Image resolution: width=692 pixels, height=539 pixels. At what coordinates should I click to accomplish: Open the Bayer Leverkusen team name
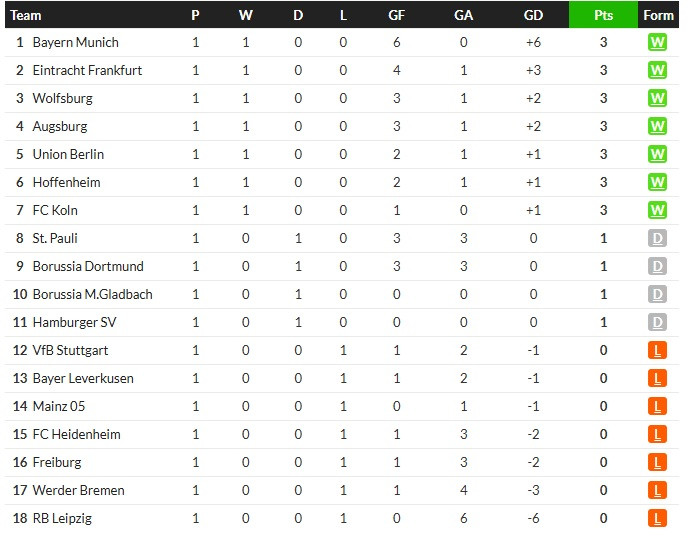click(x=83, y=378)
